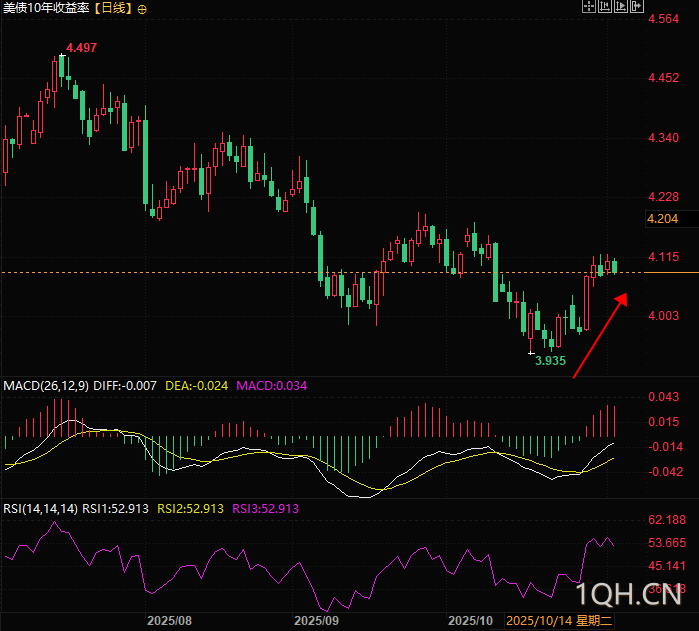The width and height of the screenshot is (699, 631).
Task: Click the magenta RSI3:52.913 value label
Action: (x=265, y=509)
